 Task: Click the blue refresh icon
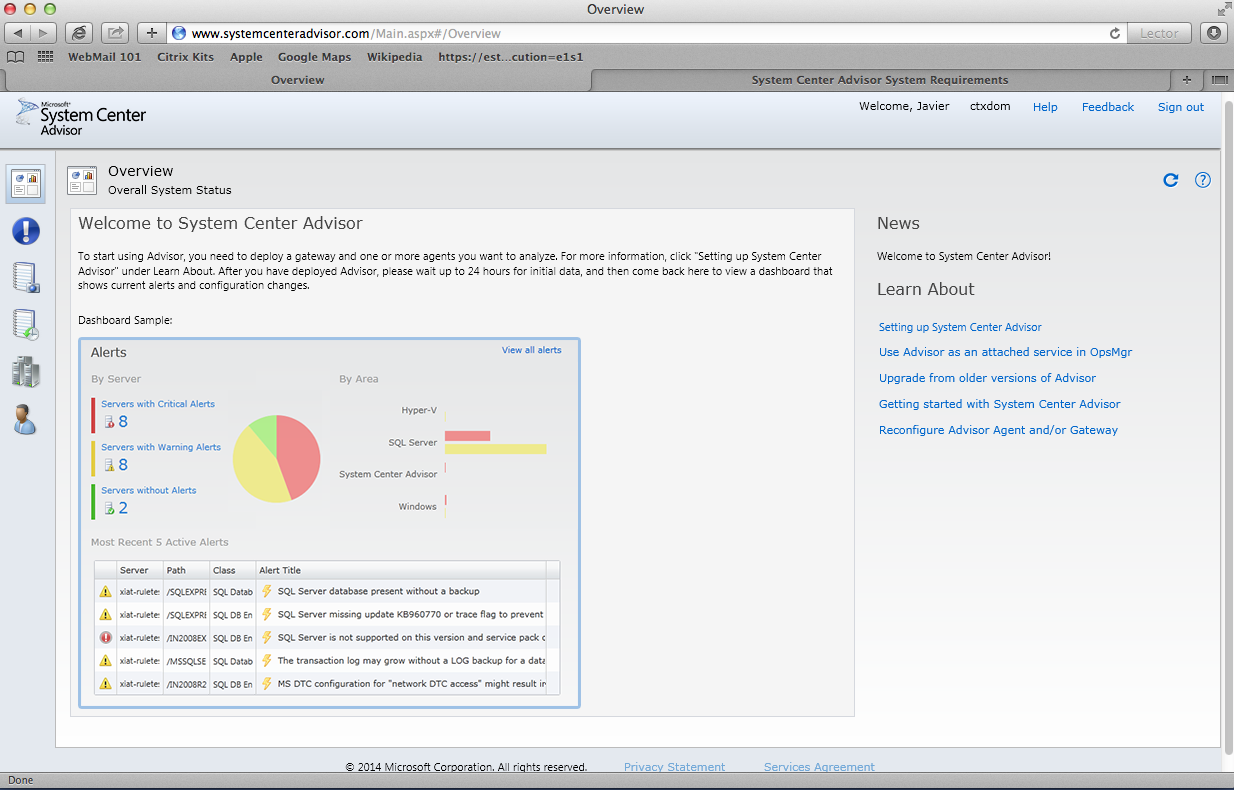pos(1171,180)
